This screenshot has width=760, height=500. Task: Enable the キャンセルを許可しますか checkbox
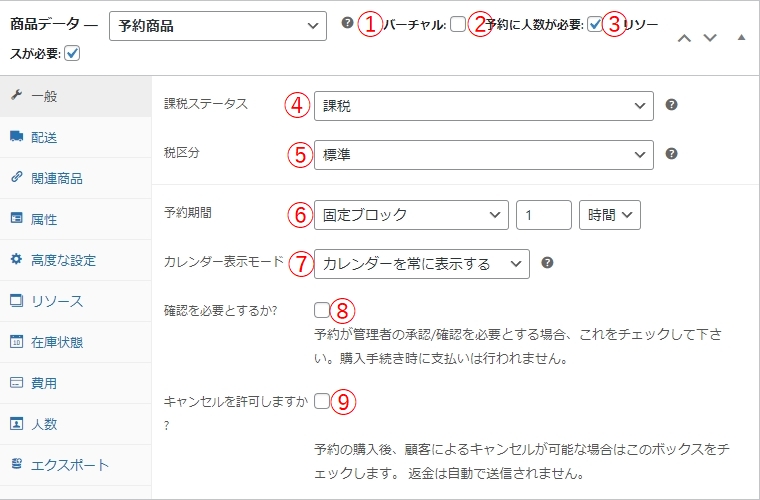[x=322, y=401]
